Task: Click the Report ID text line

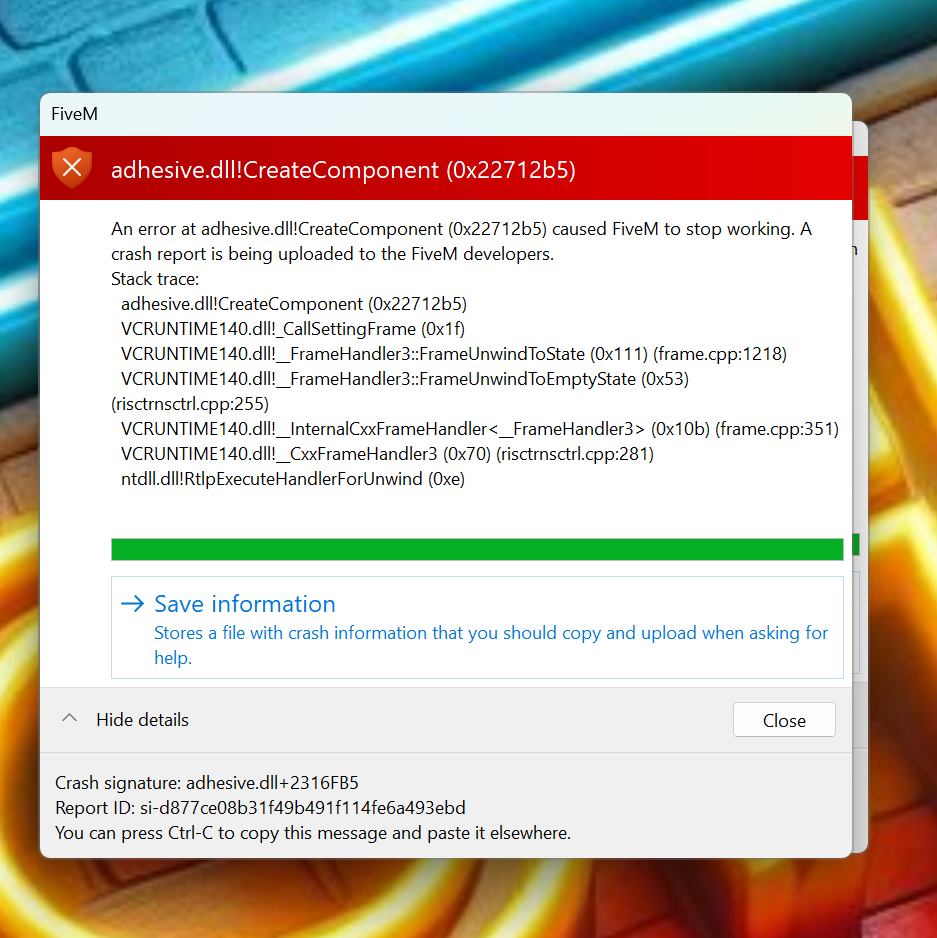Action: pos(260,808)
